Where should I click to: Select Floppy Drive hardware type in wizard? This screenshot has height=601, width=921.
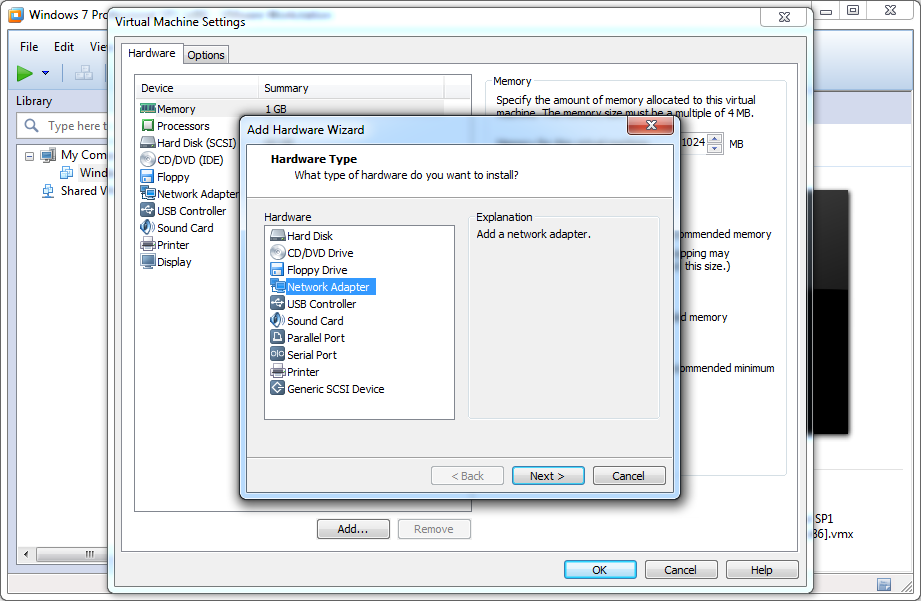tap(316, 270)
